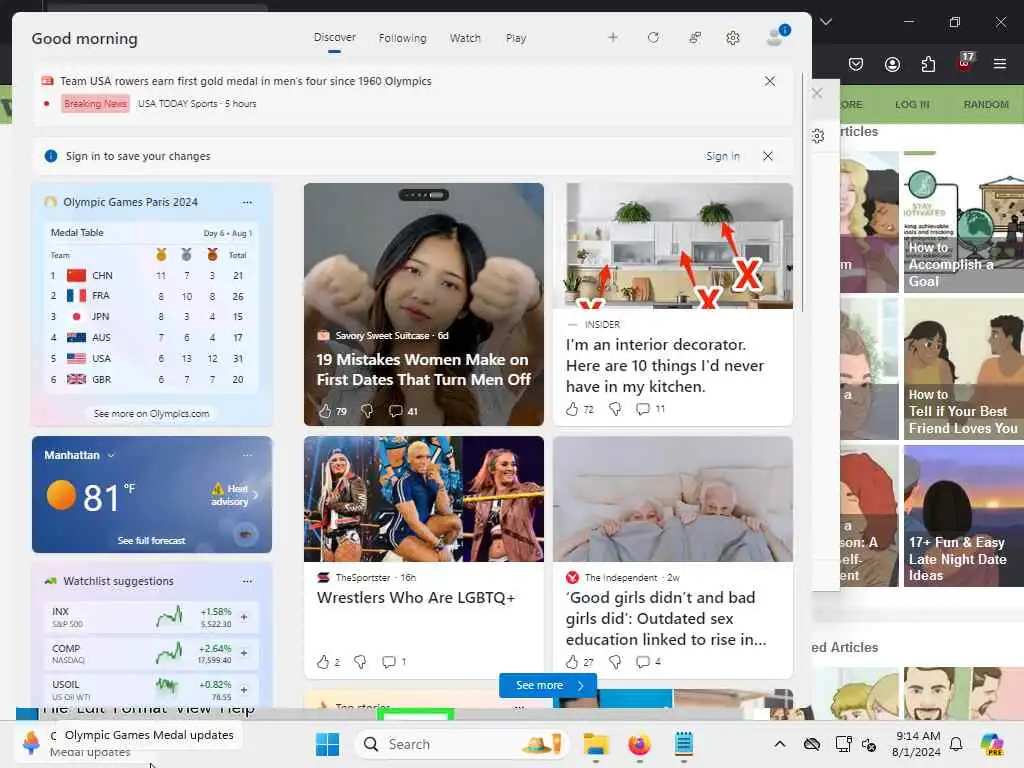Image resolution: width=1024 pixels, height=768 pixels.
Task: Dismiss the breaking news banner
Action: [770, 81]
